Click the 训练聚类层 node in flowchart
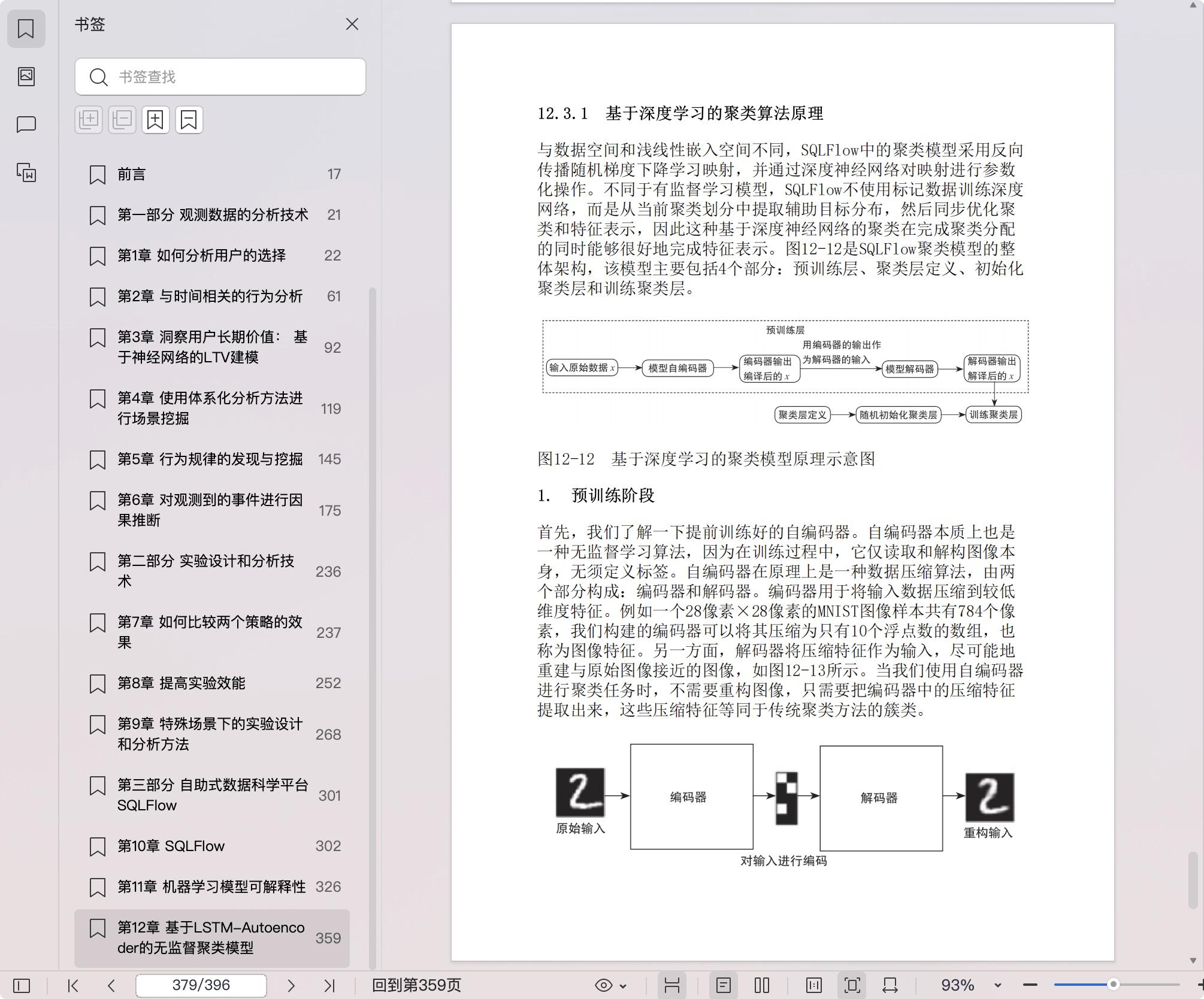Screen dimensions: 1204x999 coord(994,414)
